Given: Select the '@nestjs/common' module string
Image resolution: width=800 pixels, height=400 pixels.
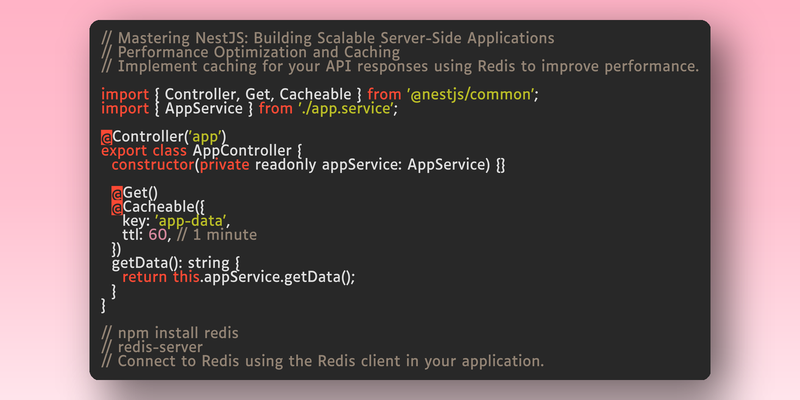Looking at the screenshot, I should (470, 95).
